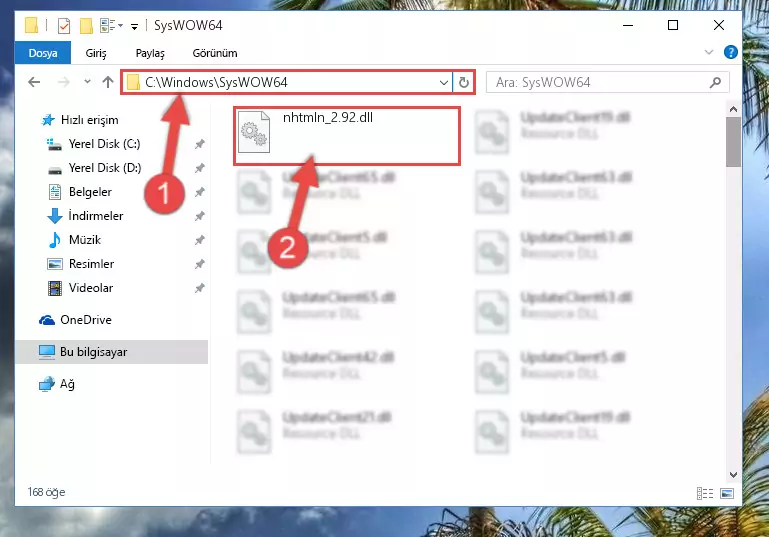Maximize the SysWOW64 window
The height and width of the screenshot is (537, 769).
pyautogui.click(x=673, y=25)
